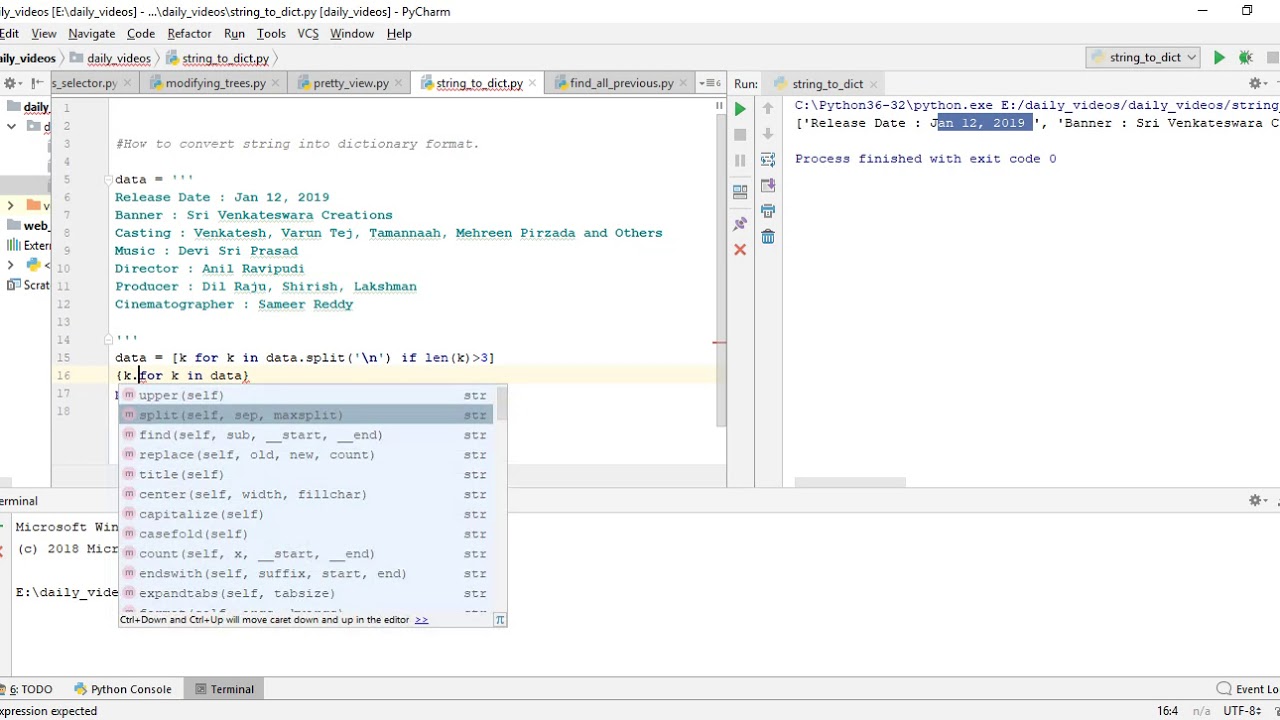Rerun the script in the Run panel
Image resolution: width=1280 pixels, height=720 pixels.
pyautogui.click(x=740, y=109)
